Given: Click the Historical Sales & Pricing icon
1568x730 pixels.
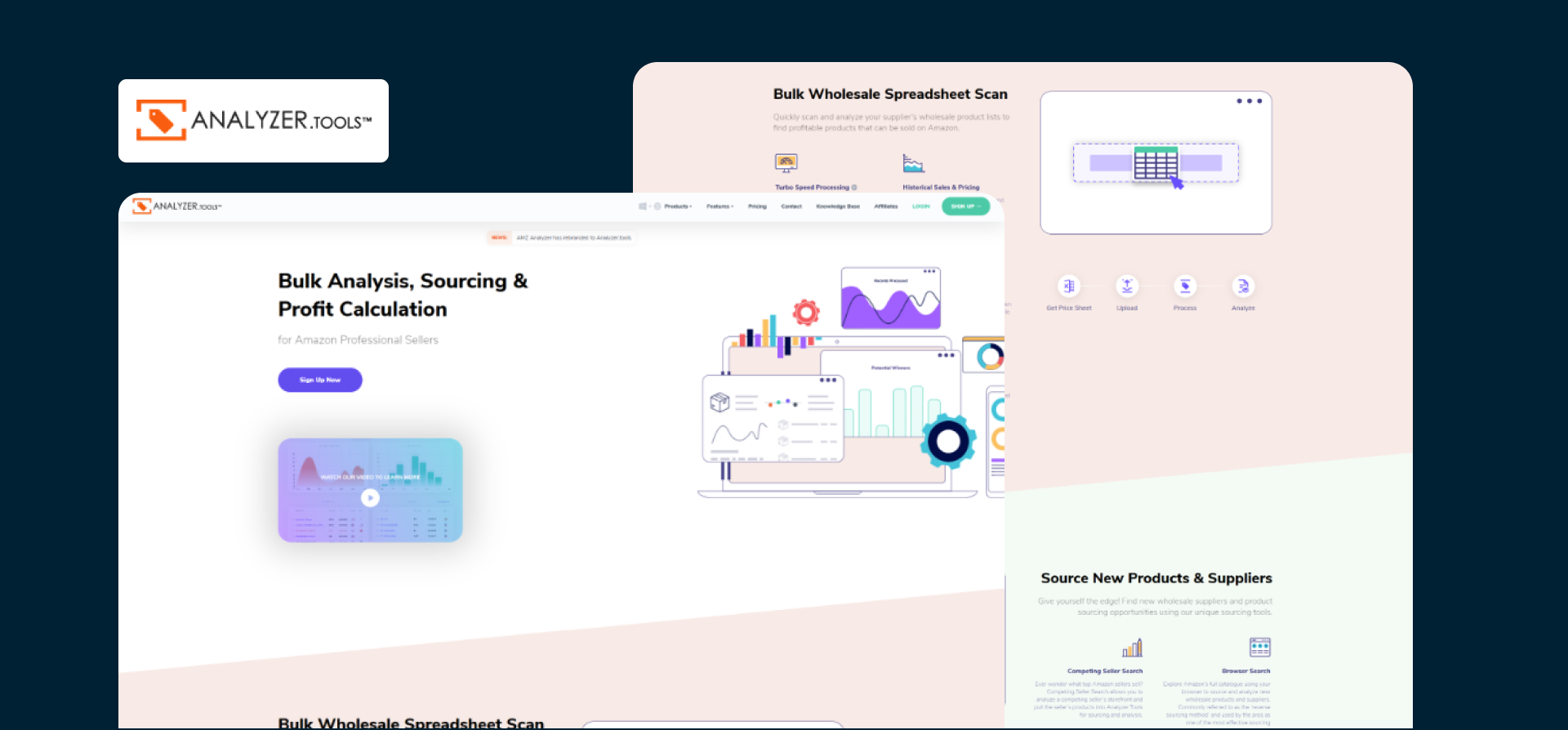Looking at the screenshot, I should [x=913, y=162].
